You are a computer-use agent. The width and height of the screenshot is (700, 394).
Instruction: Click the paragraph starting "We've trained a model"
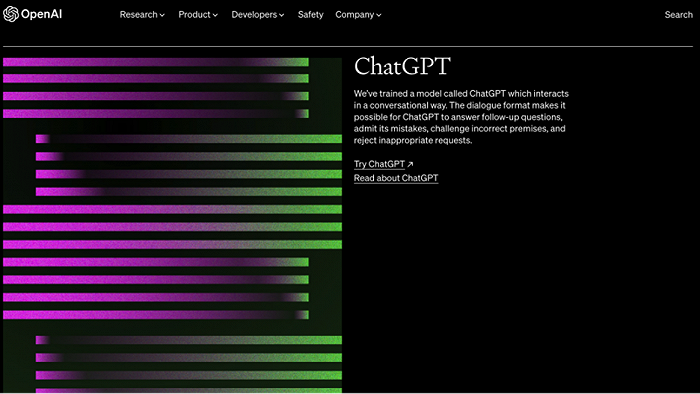click(x=461, y=117)
